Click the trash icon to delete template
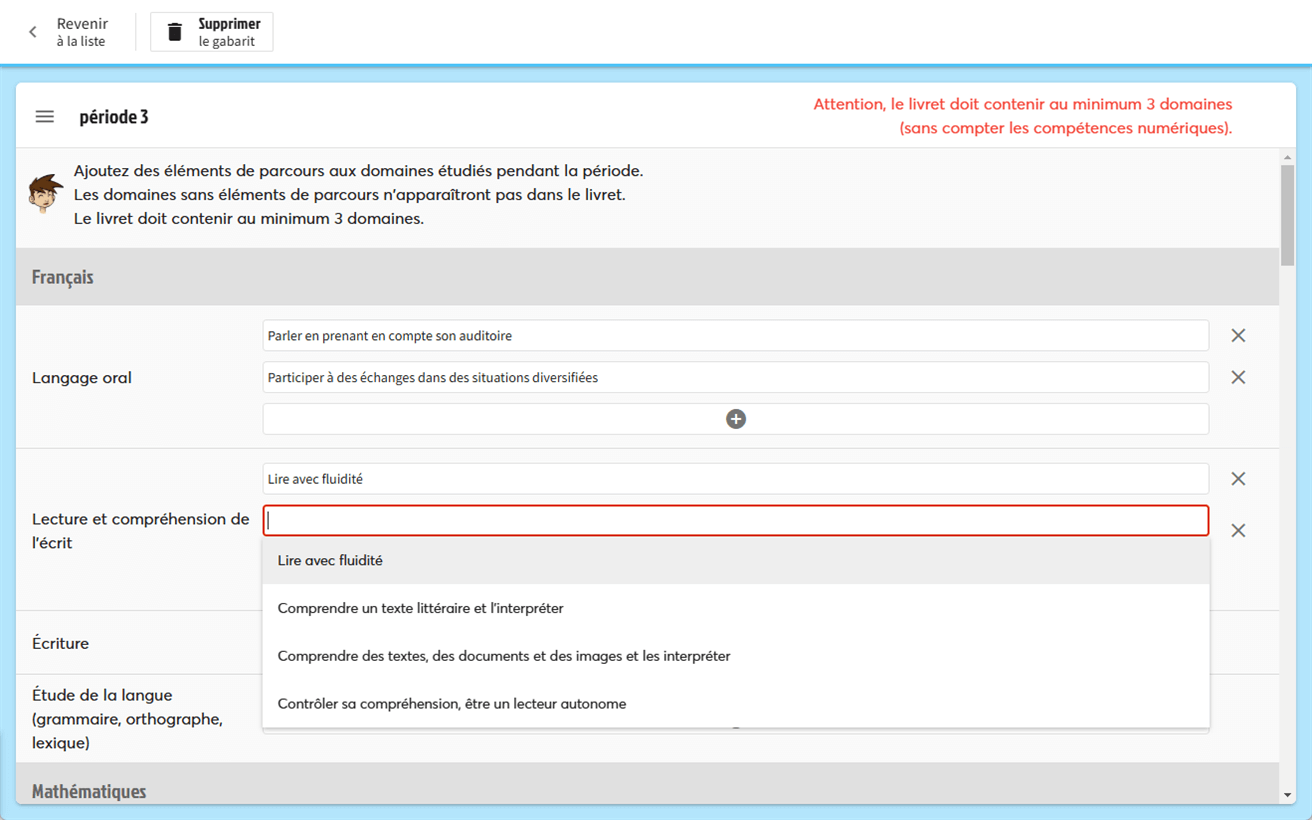The width and height of the screenshot is (1312, 820). [175, 32]
